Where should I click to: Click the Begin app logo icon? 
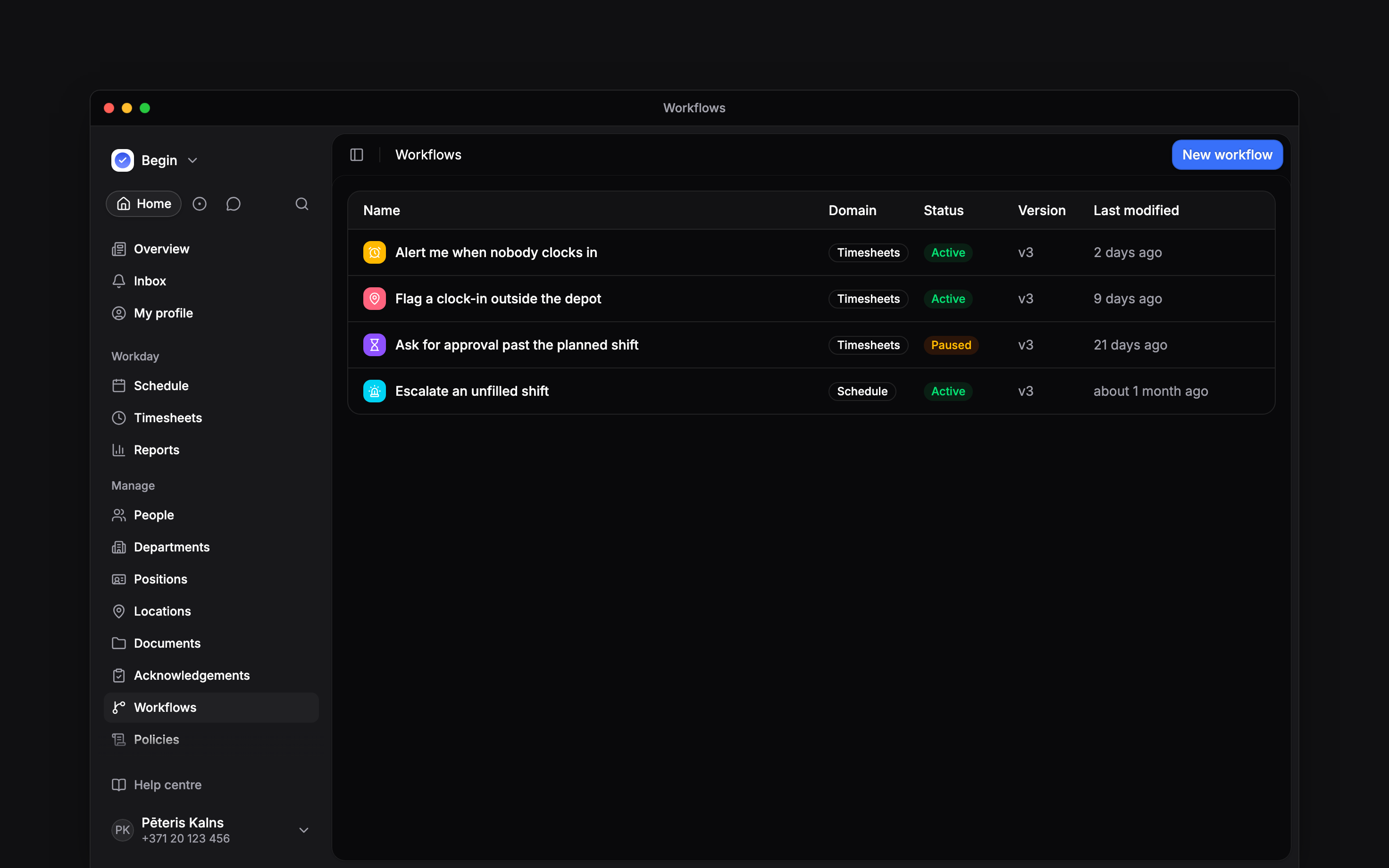click(122, 160)
